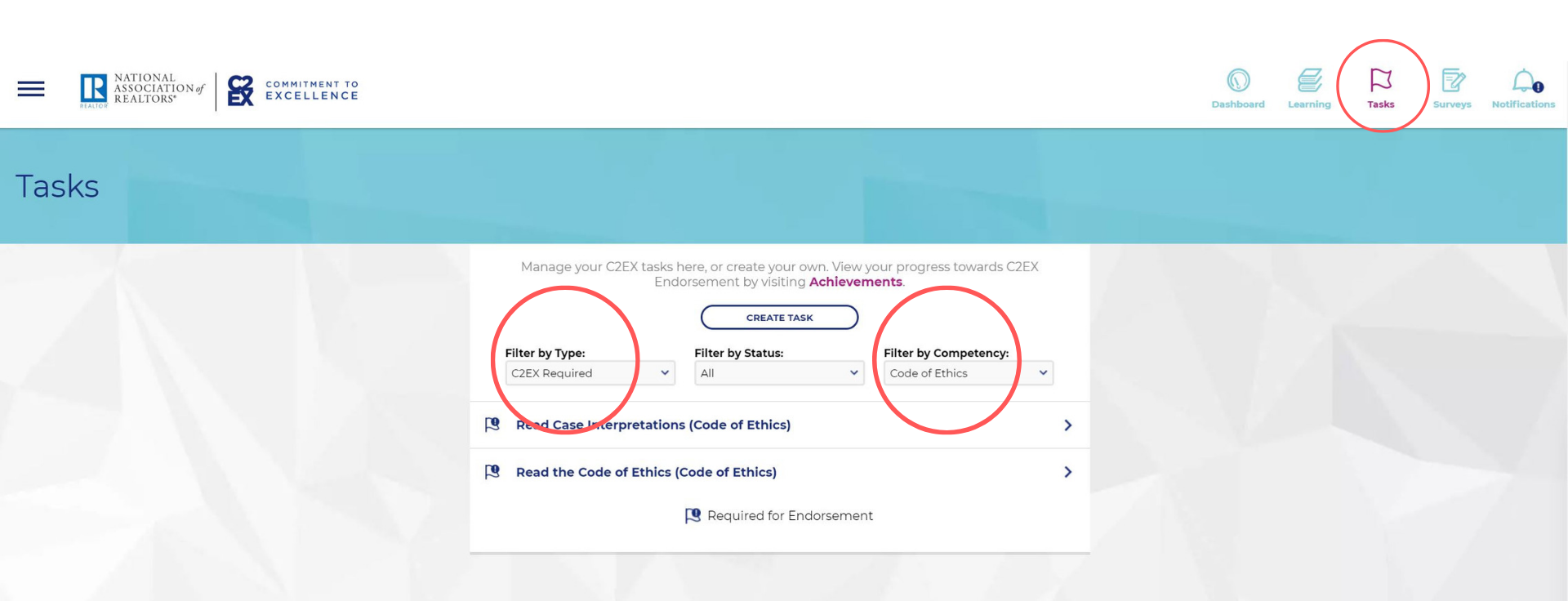Open the hamburger navigation menu
Viewport: 1568px width, 601px height.
pyautogui.click(x=31, y=88)
